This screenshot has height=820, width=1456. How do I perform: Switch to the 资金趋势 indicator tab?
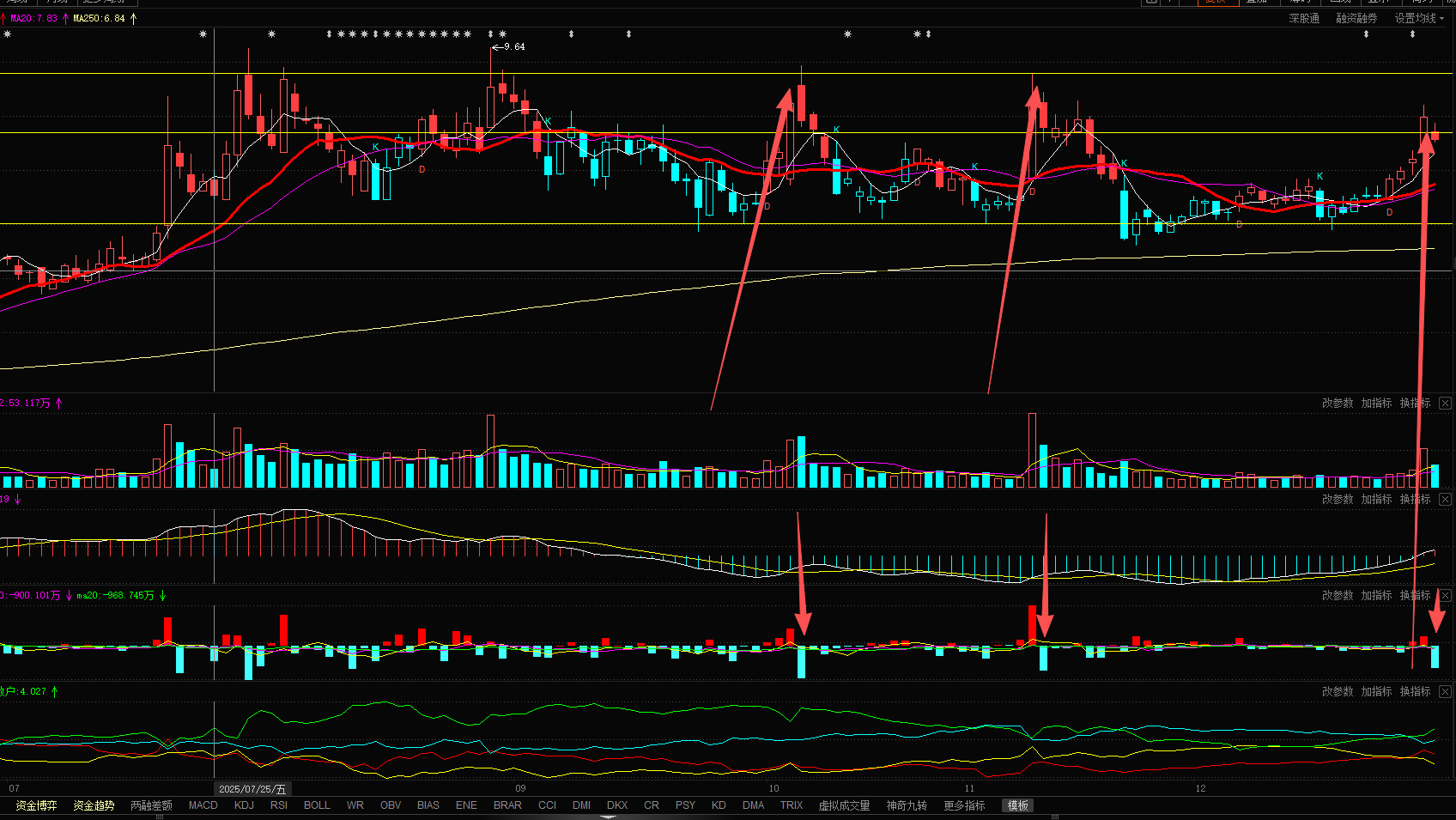(x=94, y=805)
